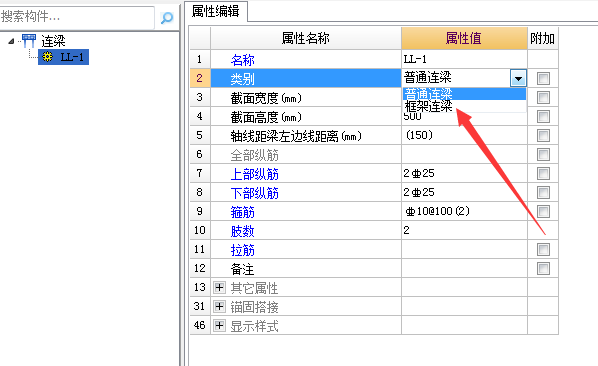Choose 普通连梁 from the dropdown list
The height and width of the screenshot is (366, 598).
click(x=465, y=94)
